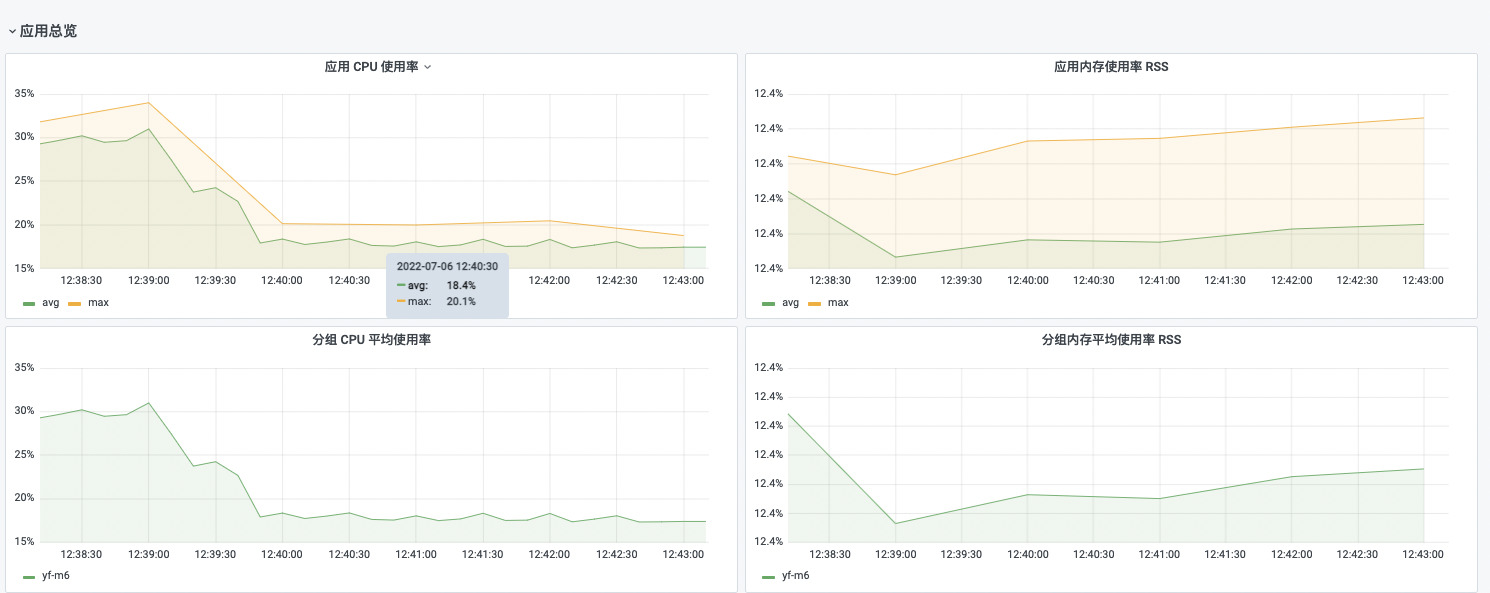The image size is (1490, 593).
Task: Click orange max swatch in 应用内存使用率 legend
Action: (814, 303)
